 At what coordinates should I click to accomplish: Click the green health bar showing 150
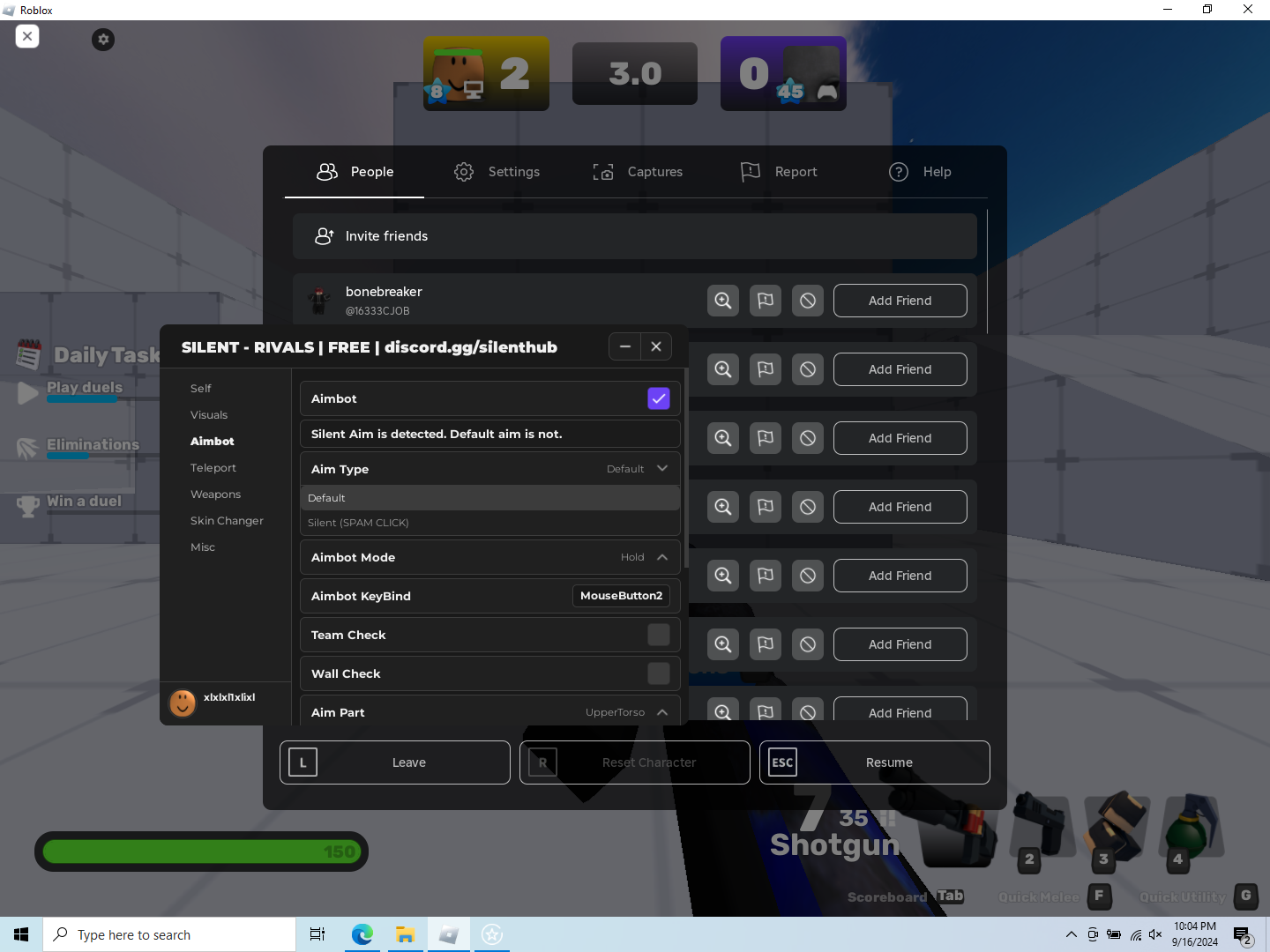tap(201, 852)
